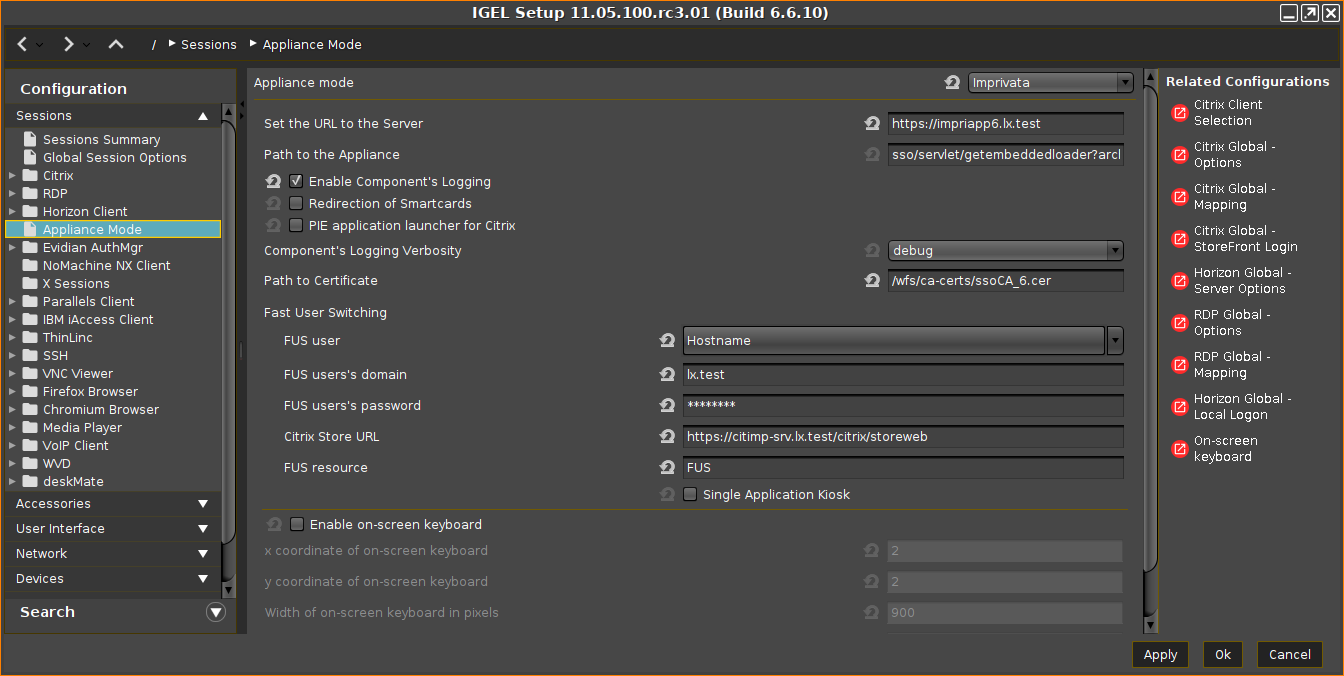The width and height of the screenshot is (1344, 676).
Task: Click the FUS users's domain input field
Action: point(903,375)
